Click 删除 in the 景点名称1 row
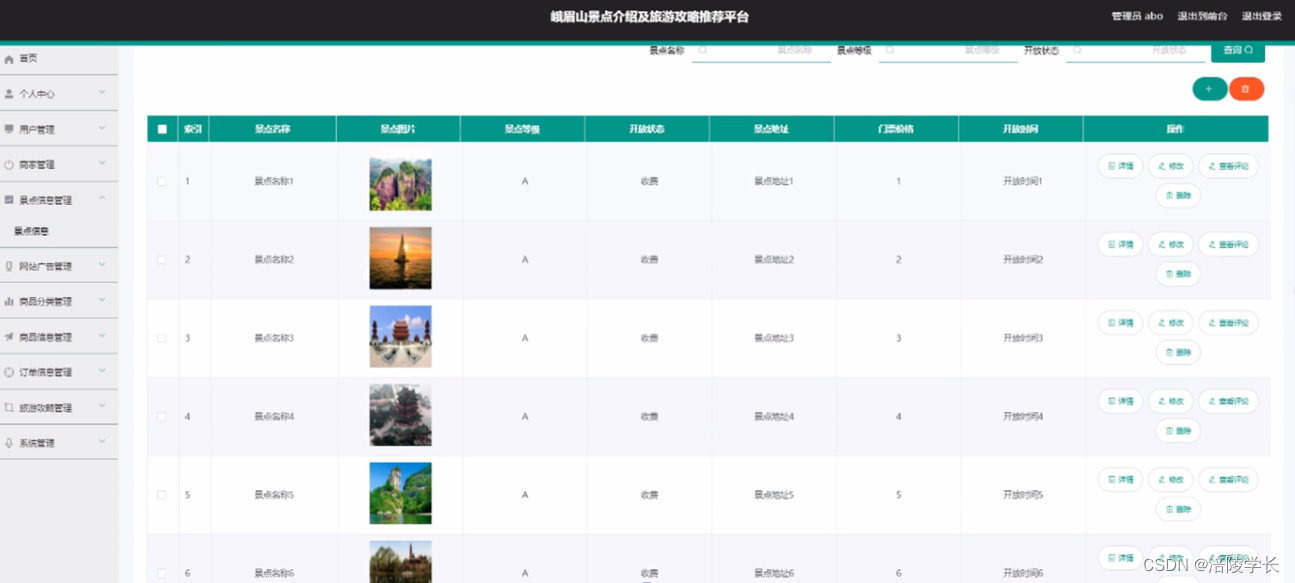The width and height of the screenshot is (1295, 583). pyautogui.click(x=1178, y=195)
